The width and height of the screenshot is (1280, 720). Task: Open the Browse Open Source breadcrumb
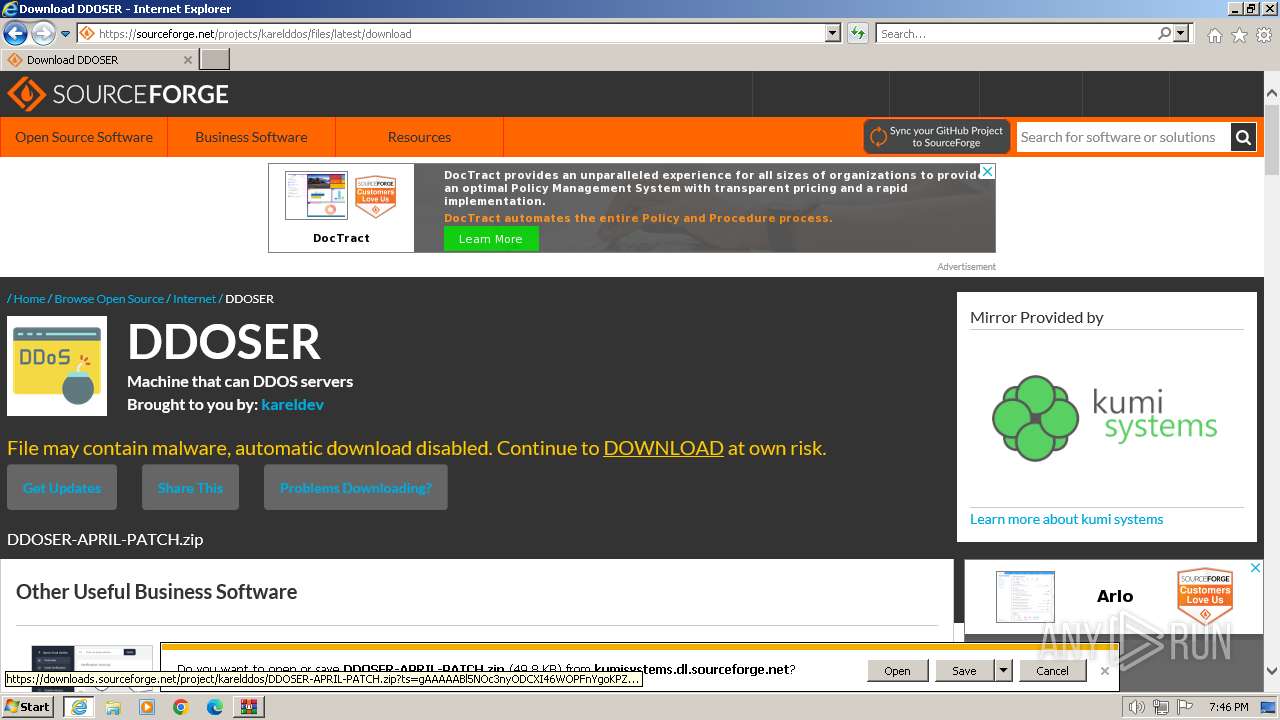point(109,299)
